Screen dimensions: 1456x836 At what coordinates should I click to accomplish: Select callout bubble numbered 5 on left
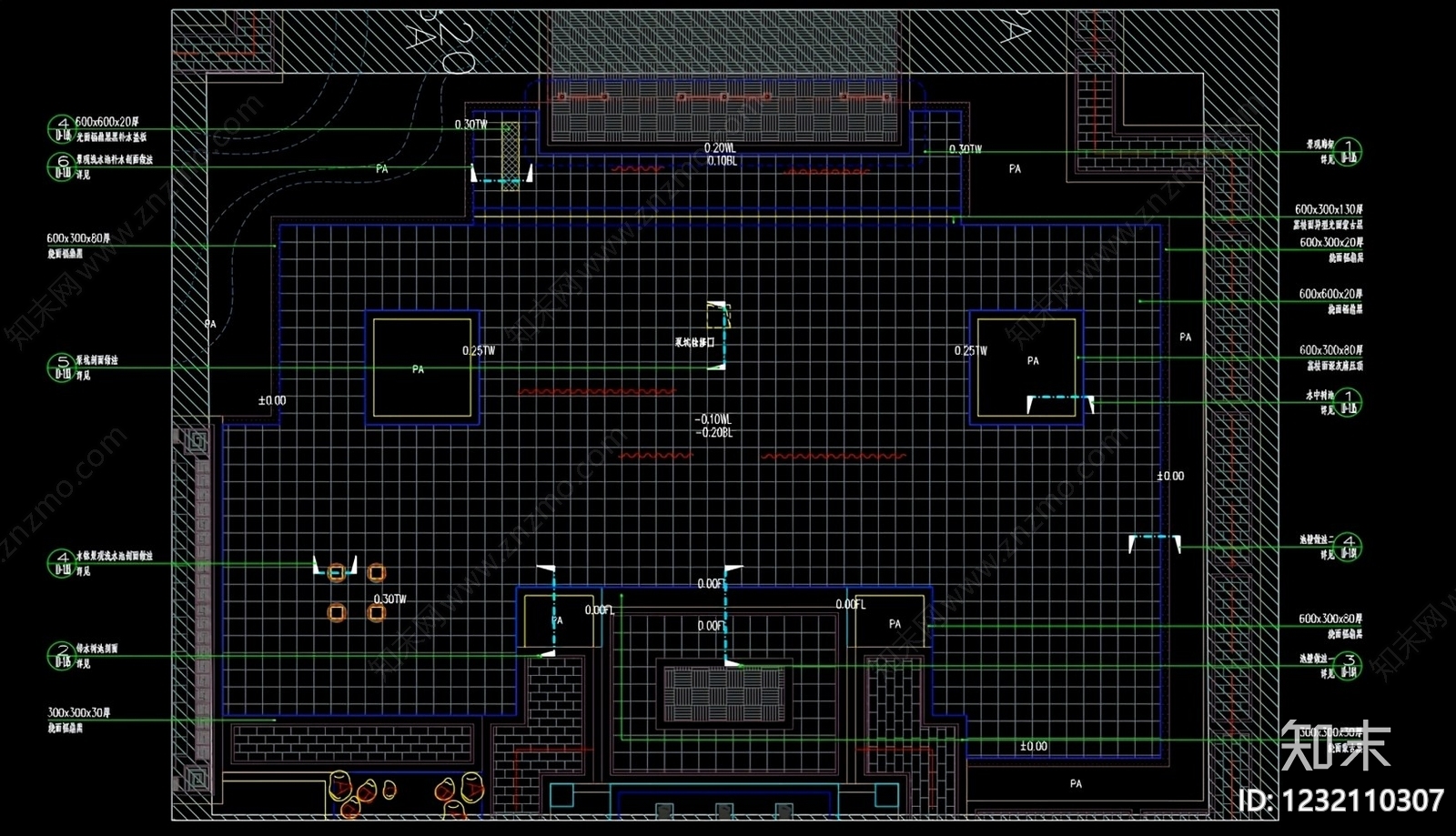click(x=61, y=367)
